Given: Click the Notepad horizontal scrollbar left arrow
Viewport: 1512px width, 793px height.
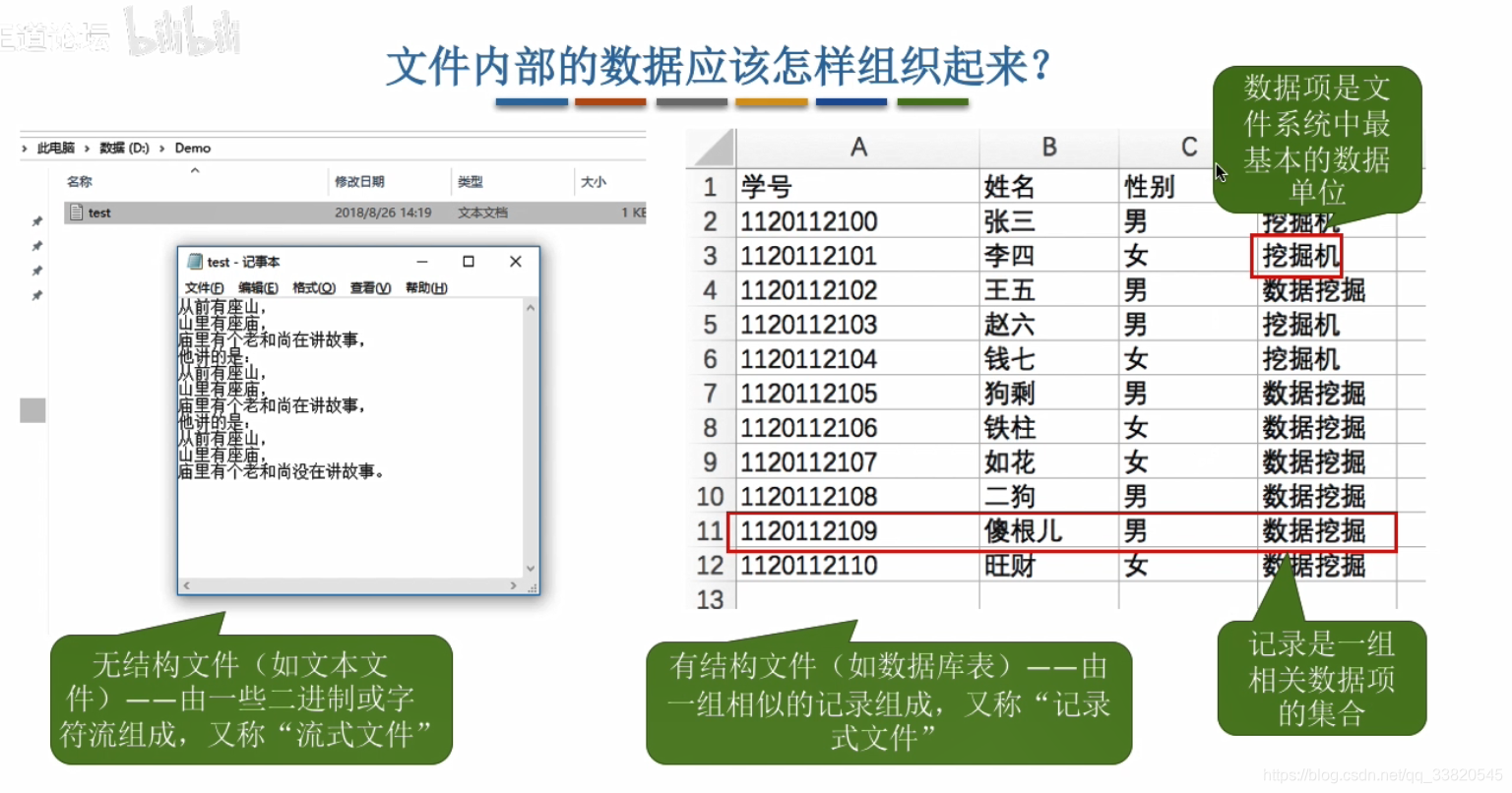Looking at the screenshot, I should click(186, 585).
